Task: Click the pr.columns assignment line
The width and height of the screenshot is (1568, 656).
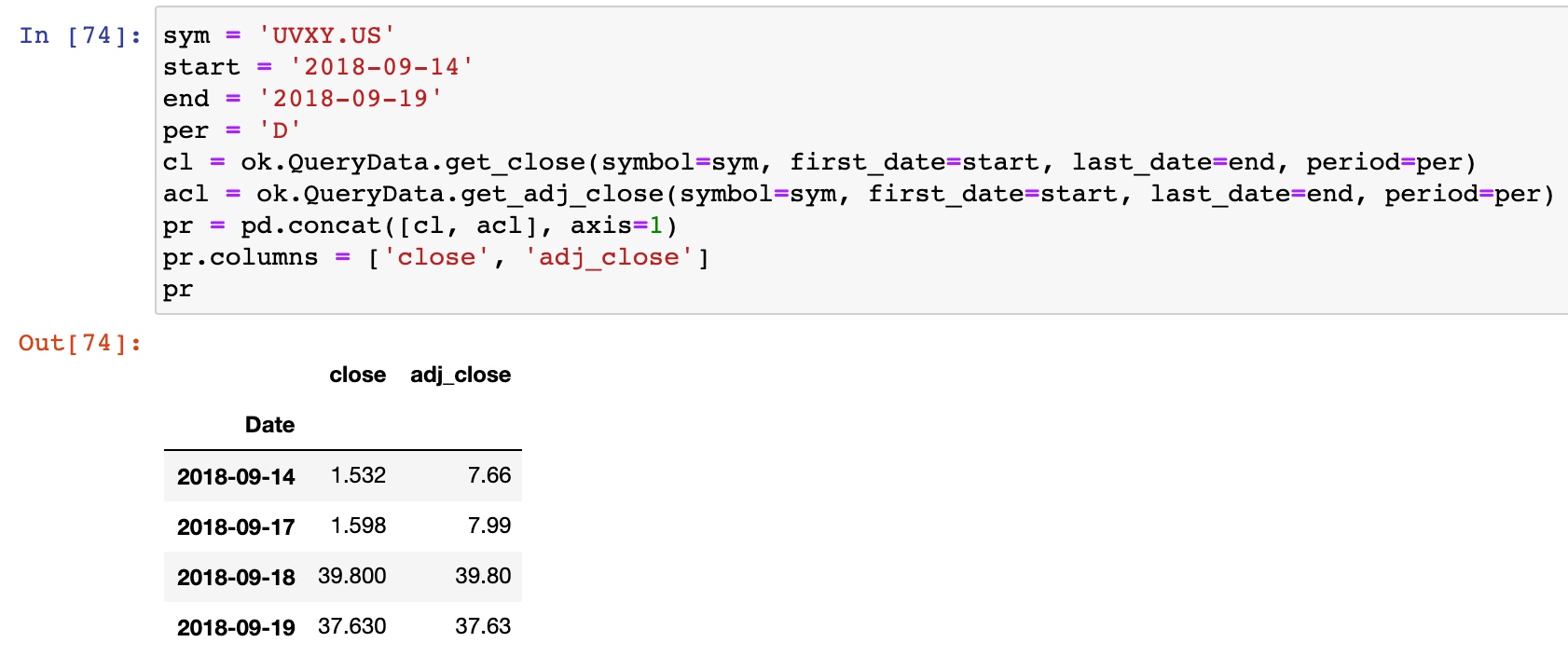Action: coord(436,257)
